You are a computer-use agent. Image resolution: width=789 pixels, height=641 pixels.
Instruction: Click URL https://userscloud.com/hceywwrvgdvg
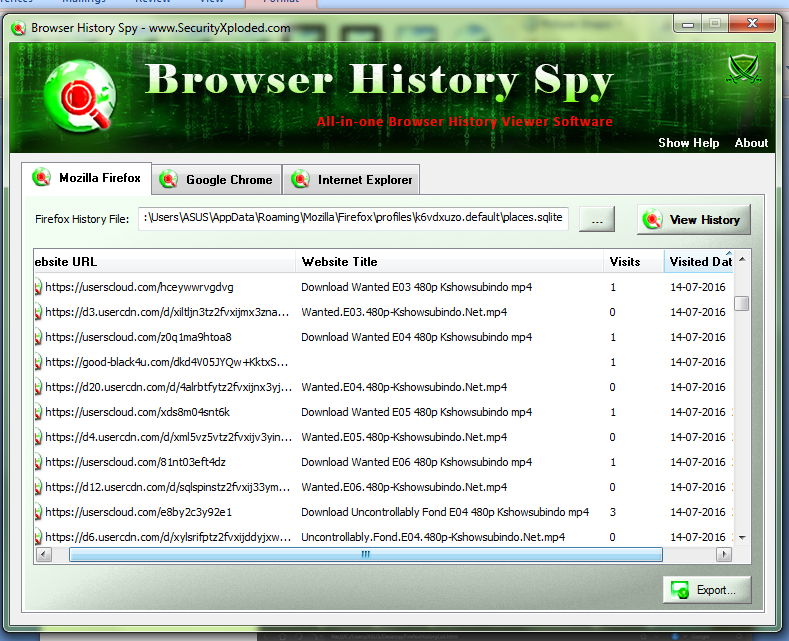tap(139, 287)
